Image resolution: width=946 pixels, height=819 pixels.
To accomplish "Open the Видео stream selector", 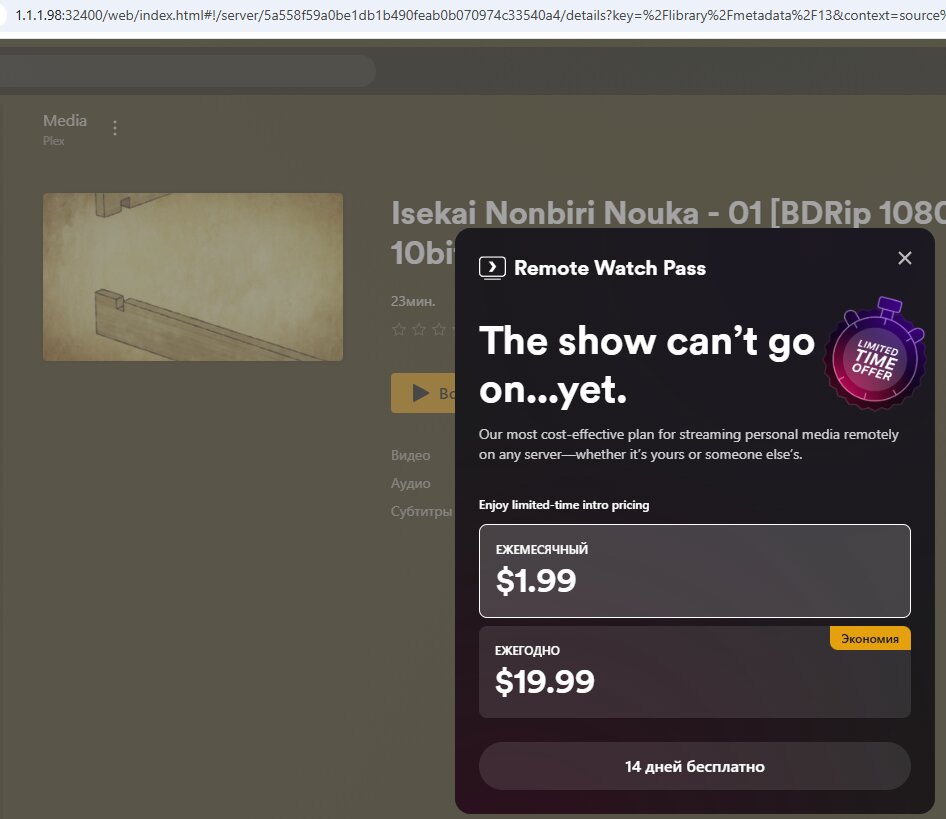I will (x=410, y=455).
